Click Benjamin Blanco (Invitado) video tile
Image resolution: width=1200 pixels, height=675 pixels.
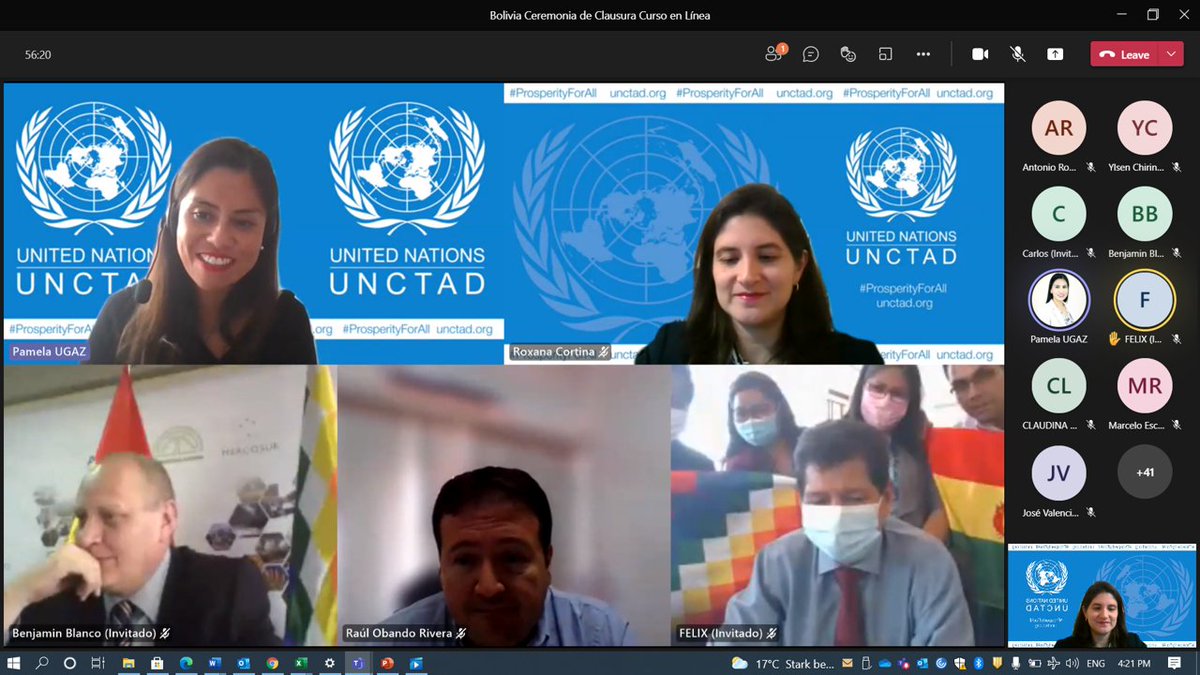tap(170, 505)
